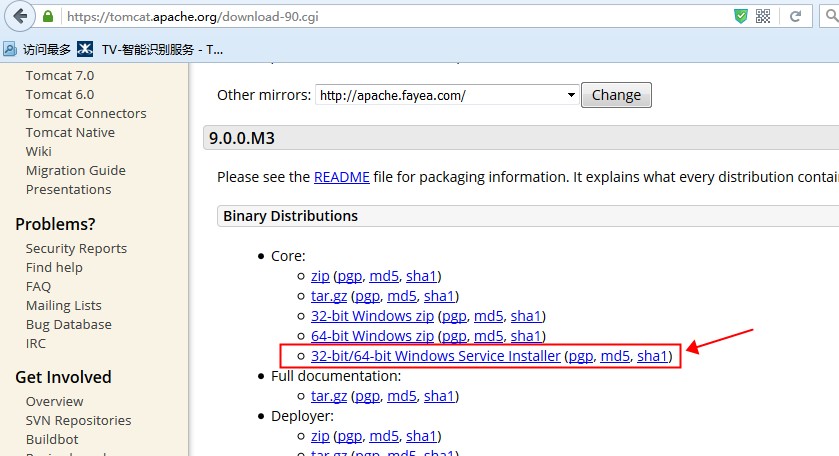
Task: Open Tomcat Native sidebar link
Action: 70,133
